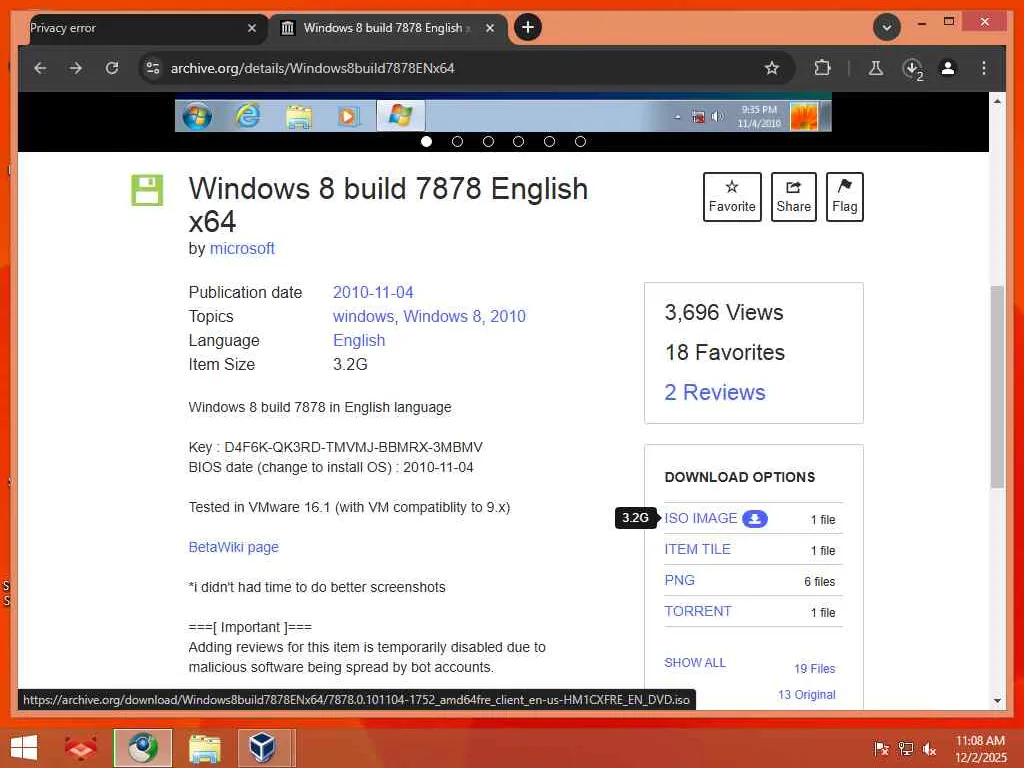Open the red taskbar app icon

80,748
